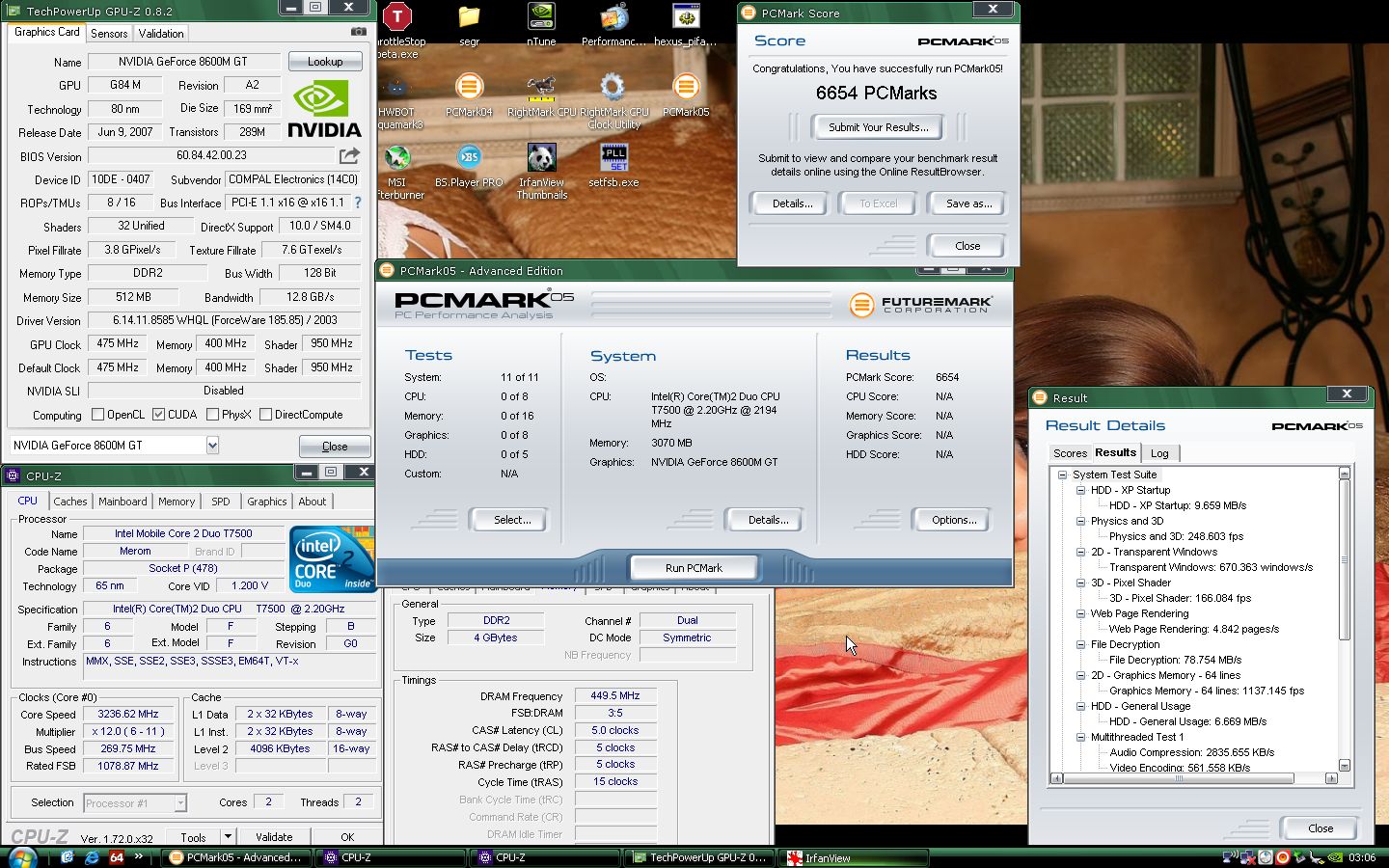1389x868 pixels.
Task: Collapse the HDD - XP Startup node
Action: (x=1080, y=490)
